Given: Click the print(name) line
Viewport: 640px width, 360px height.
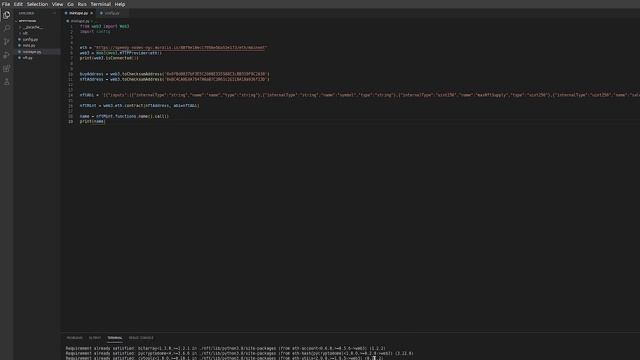Looking at the screenshot, I should click(x=93, y=121).
